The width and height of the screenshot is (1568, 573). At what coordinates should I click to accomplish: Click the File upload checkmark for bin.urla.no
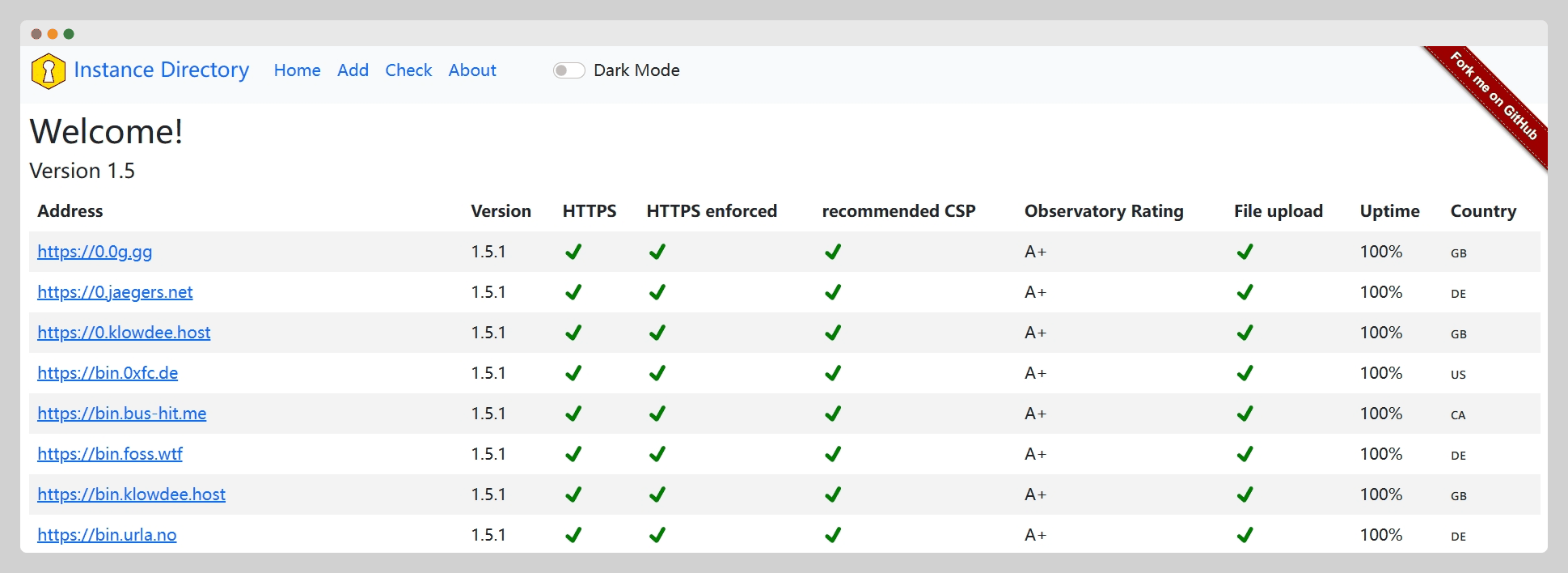pyautogui.click(x=1245, y=535)
